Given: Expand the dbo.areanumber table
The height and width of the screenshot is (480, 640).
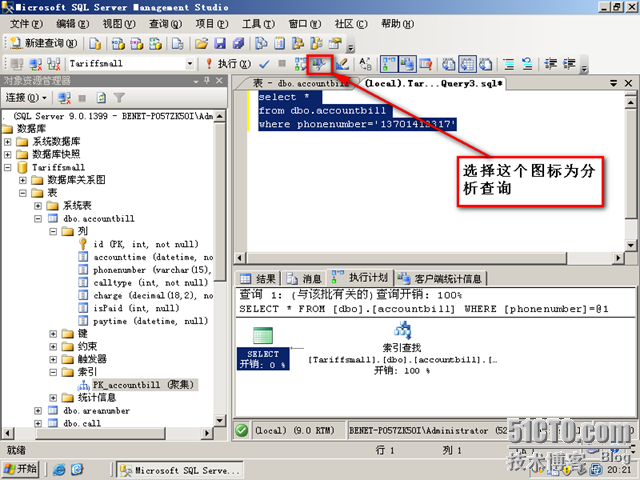Looking at the screenshot, I should (x=38, y=411).
